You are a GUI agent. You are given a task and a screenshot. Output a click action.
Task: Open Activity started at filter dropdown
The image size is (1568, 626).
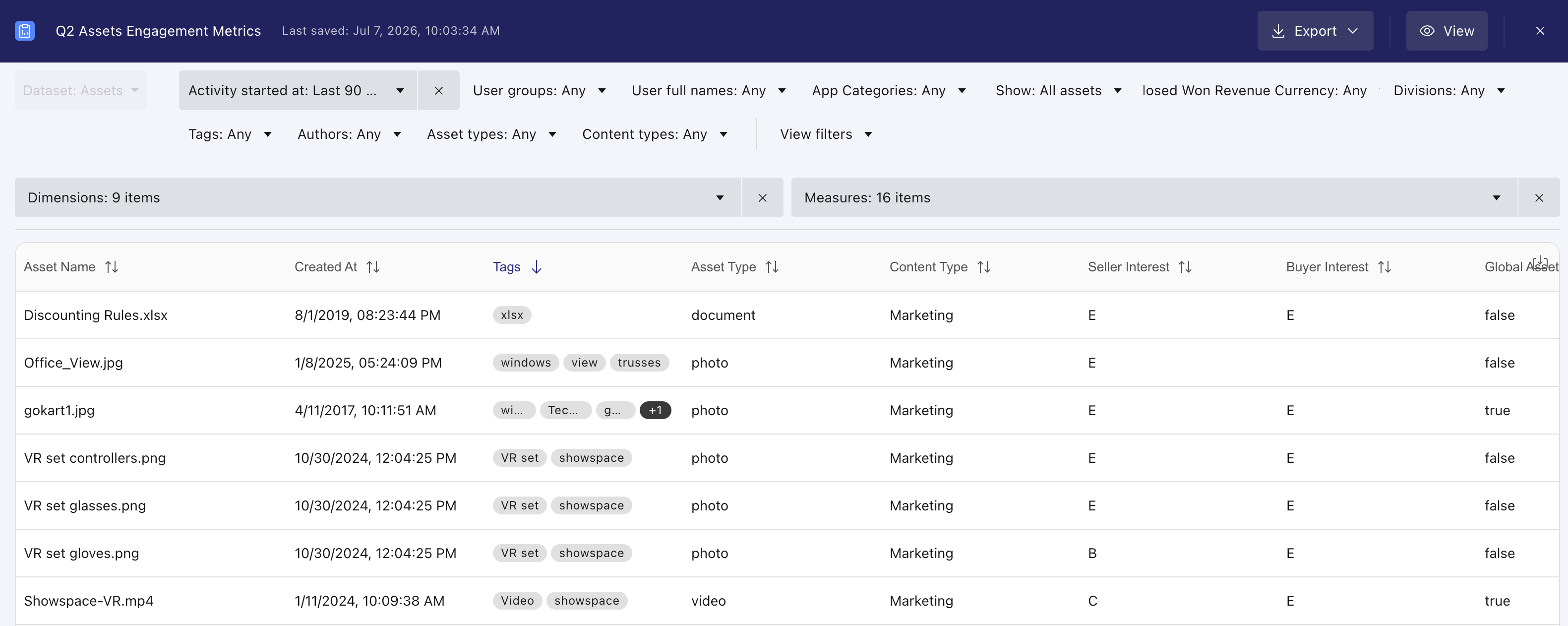[x=298, y=90]
